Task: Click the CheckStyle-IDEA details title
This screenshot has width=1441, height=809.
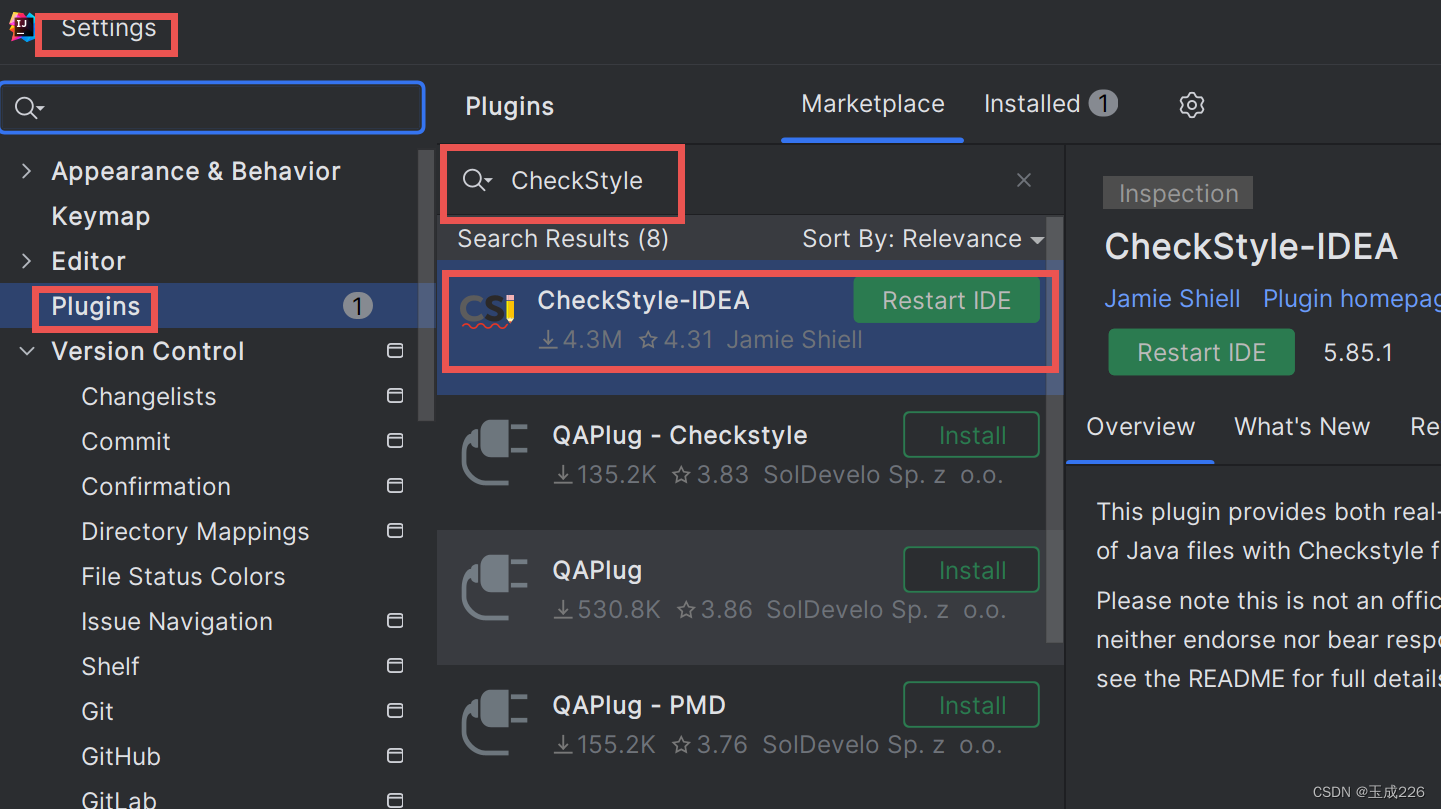Action: coord(1251,246)
